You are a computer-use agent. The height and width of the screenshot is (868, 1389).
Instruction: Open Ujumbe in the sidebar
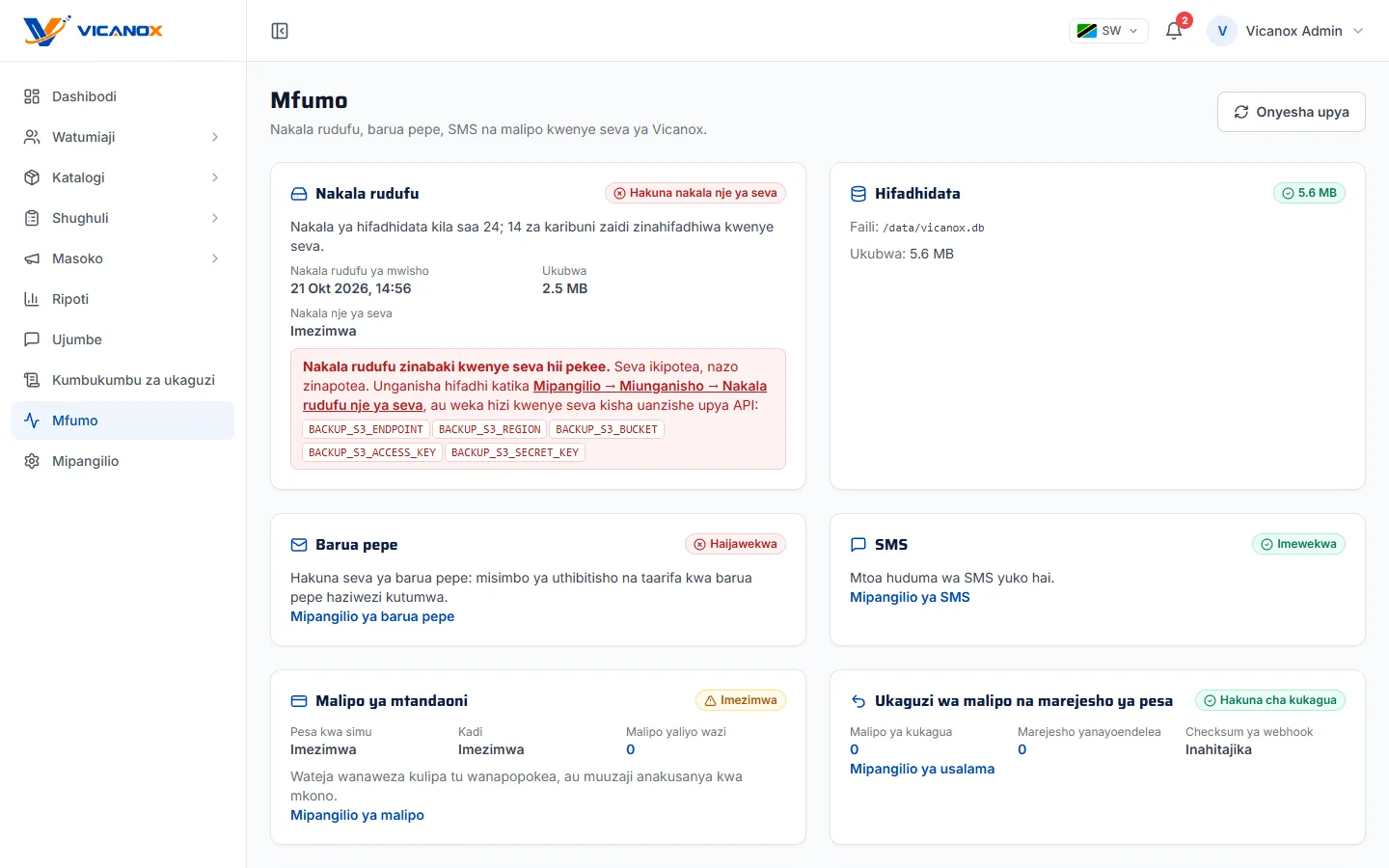(123, 339)
